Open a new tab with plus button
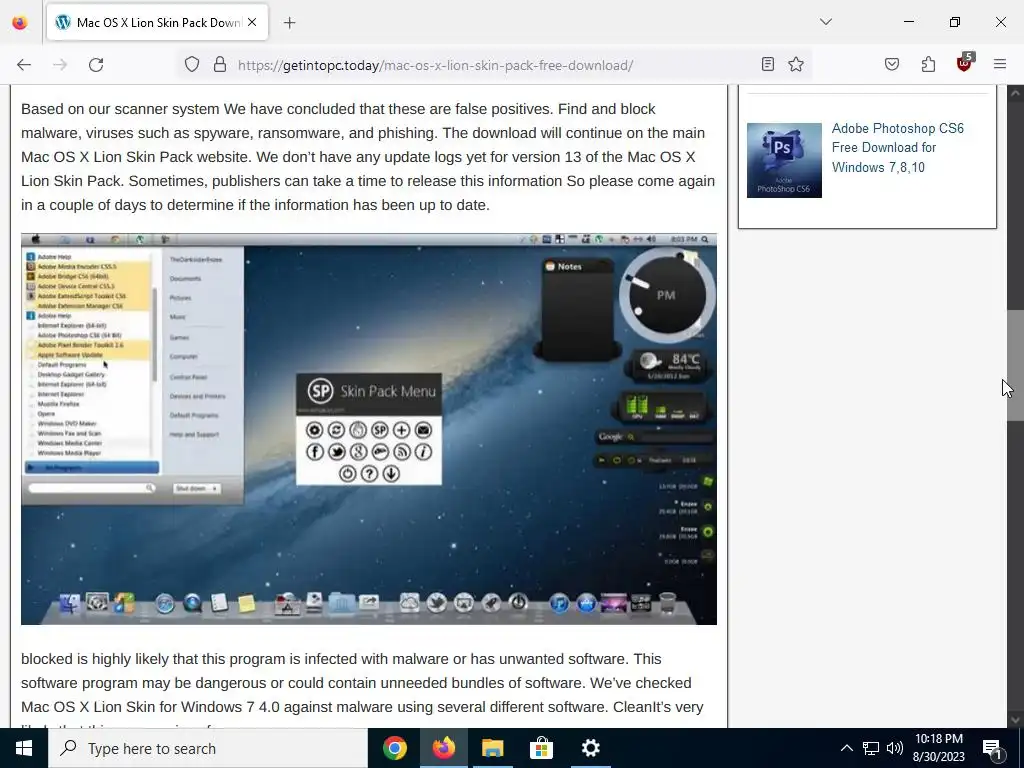The width and height of the screenshot is (1024, 768). [x=290, y=23]
